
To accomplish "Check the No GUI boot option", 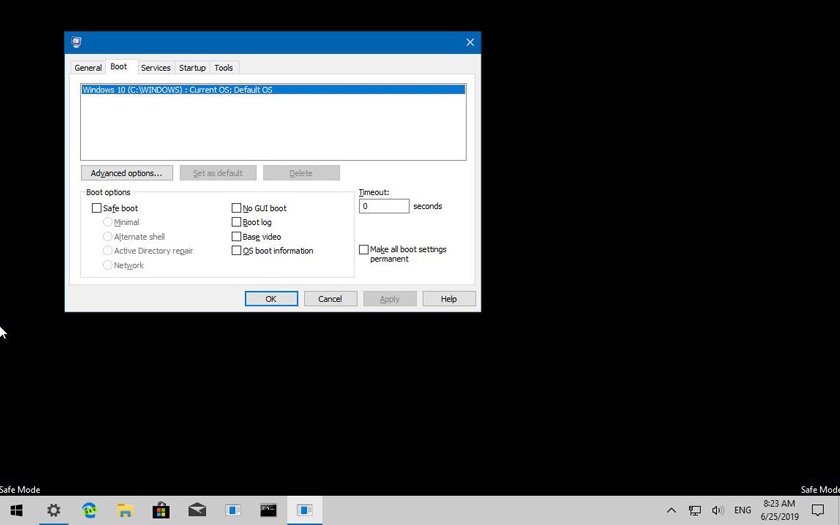I will 237,208.
